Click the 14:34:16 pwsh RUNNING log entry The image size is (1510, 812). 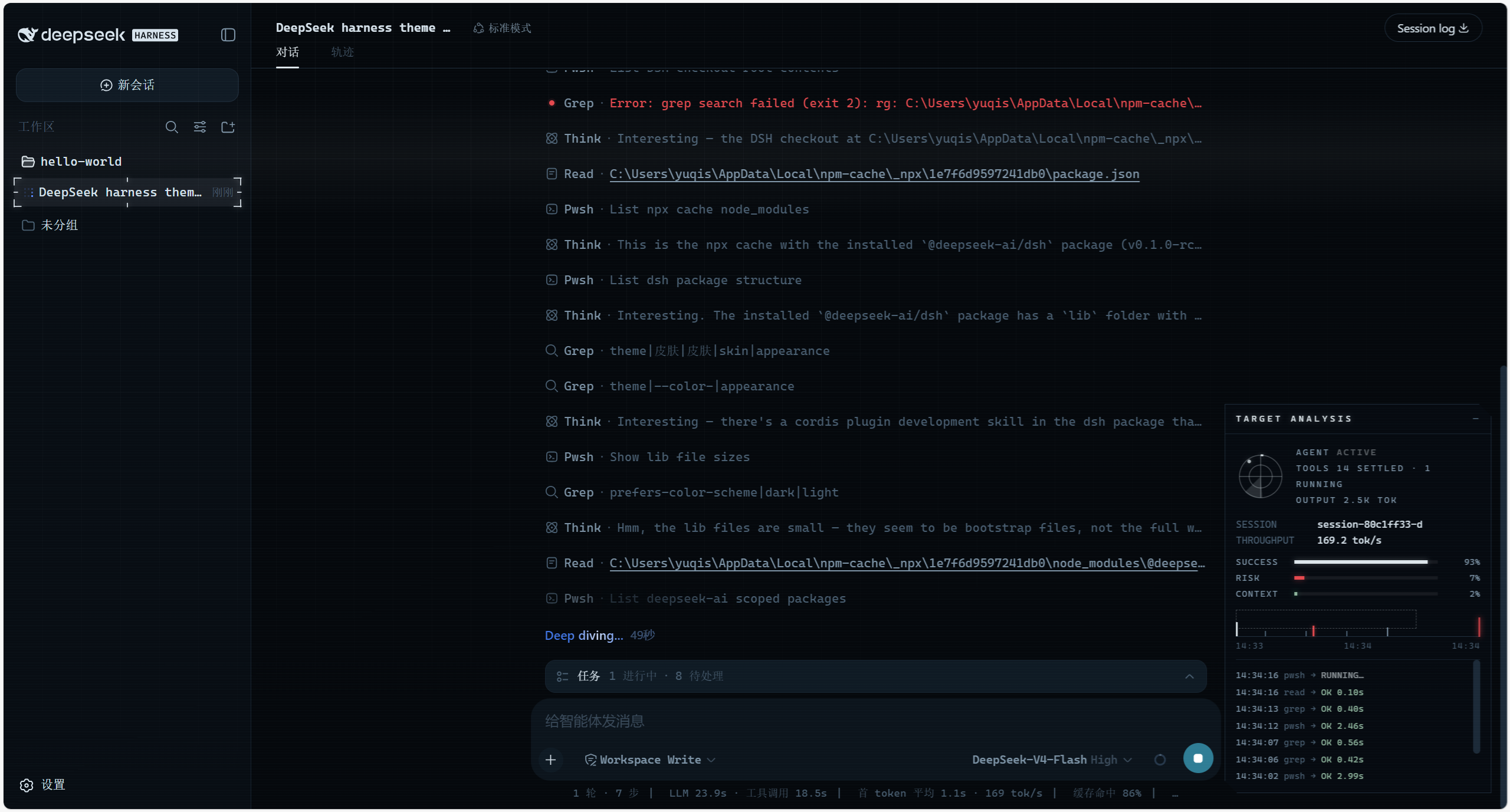(x=1300, y=675)
